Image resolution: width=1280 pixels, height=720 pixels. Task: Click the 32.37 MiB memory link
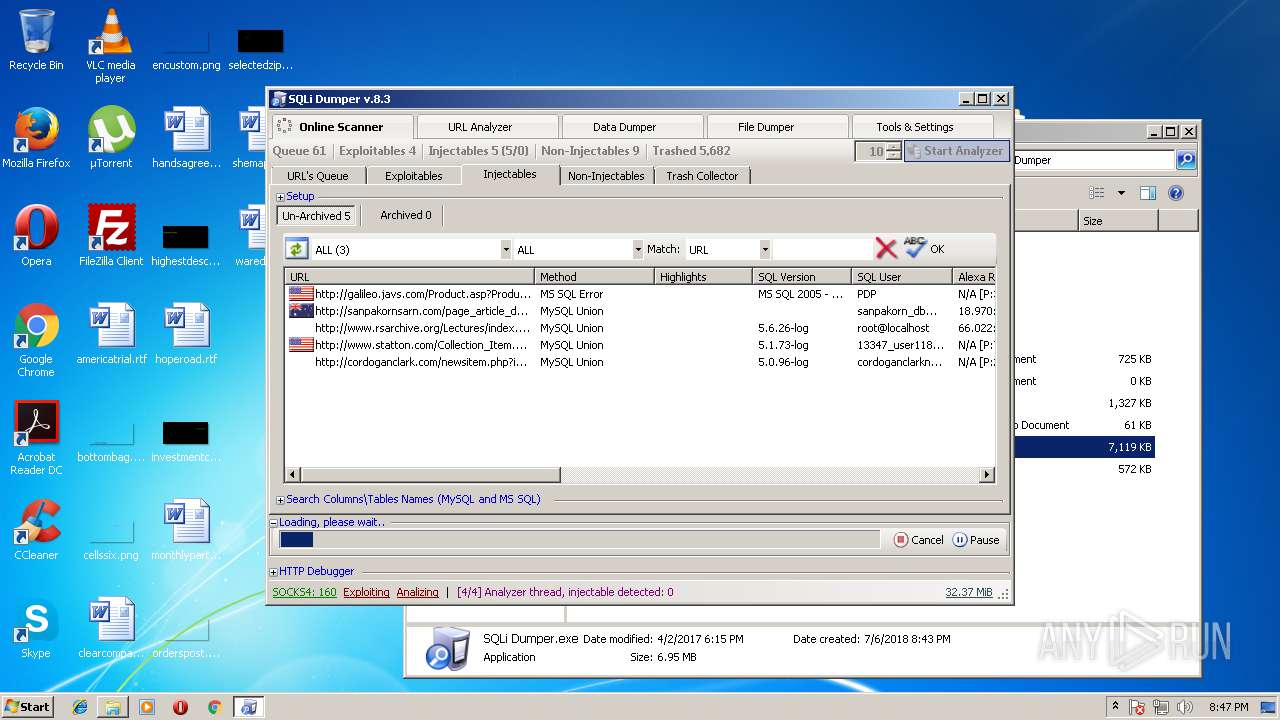click(x=968, y=592)
